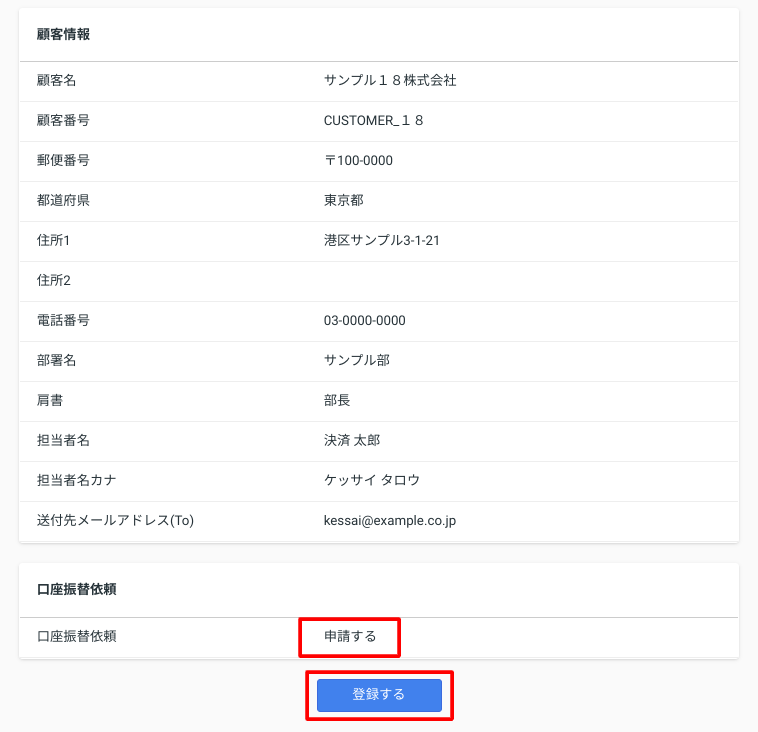Select the title value 部長

(x=337, y=400)
